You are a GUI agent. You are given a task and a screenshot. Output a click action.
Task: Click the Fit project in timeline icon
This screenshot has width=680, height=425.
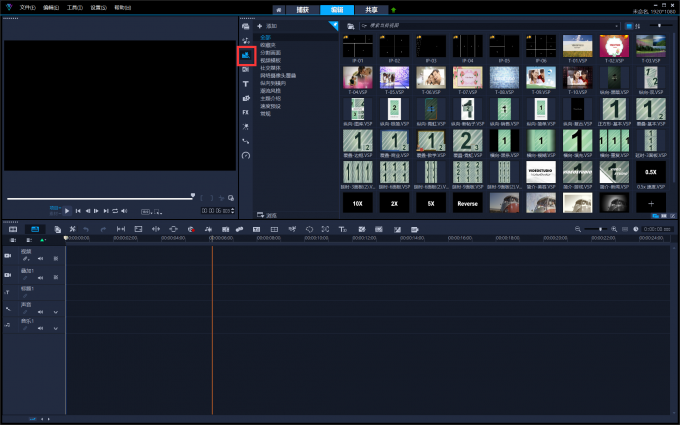[625, 229]
